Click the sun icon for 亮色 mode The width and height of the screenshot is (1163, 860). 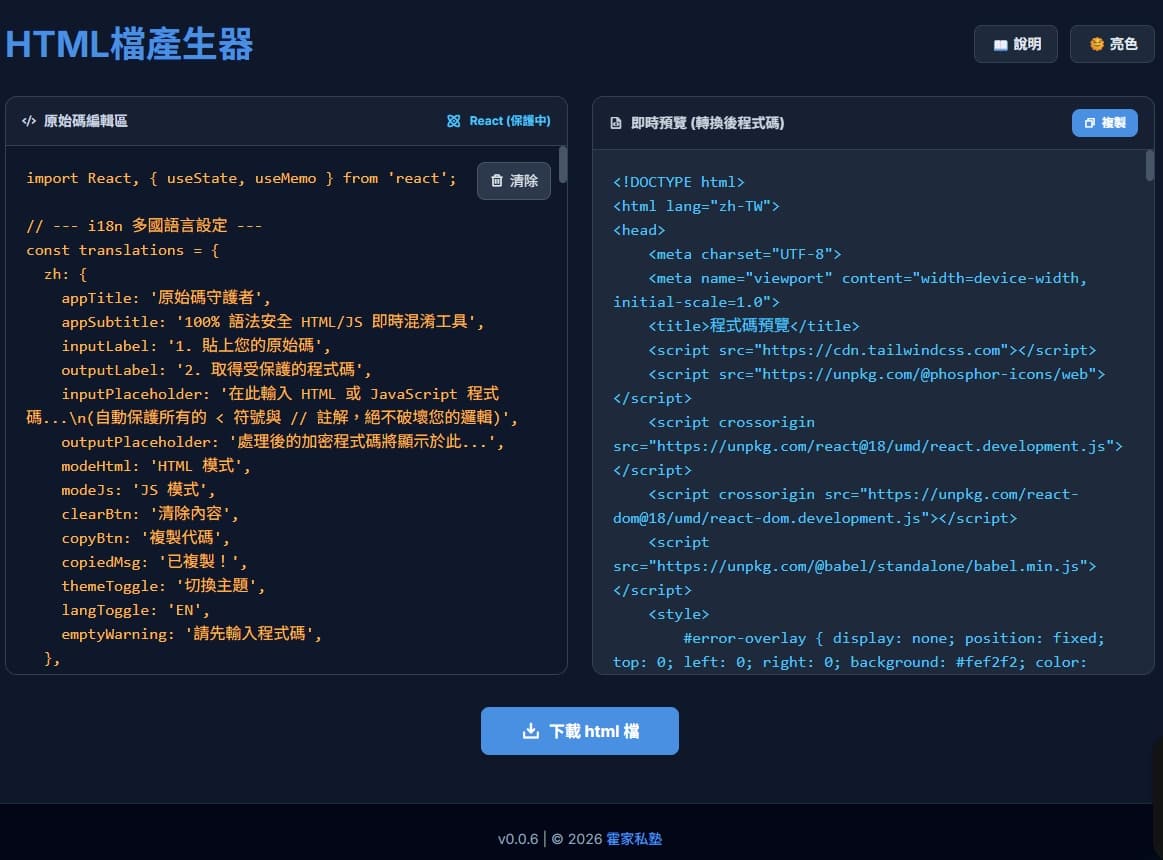click(x=1096, y=44)
